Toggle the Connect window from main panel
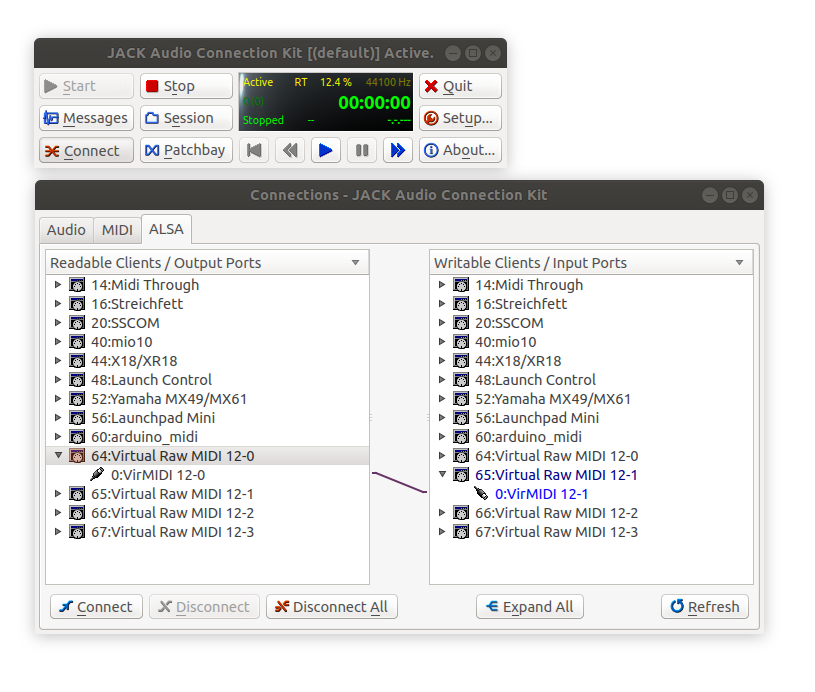 [86, 150]
